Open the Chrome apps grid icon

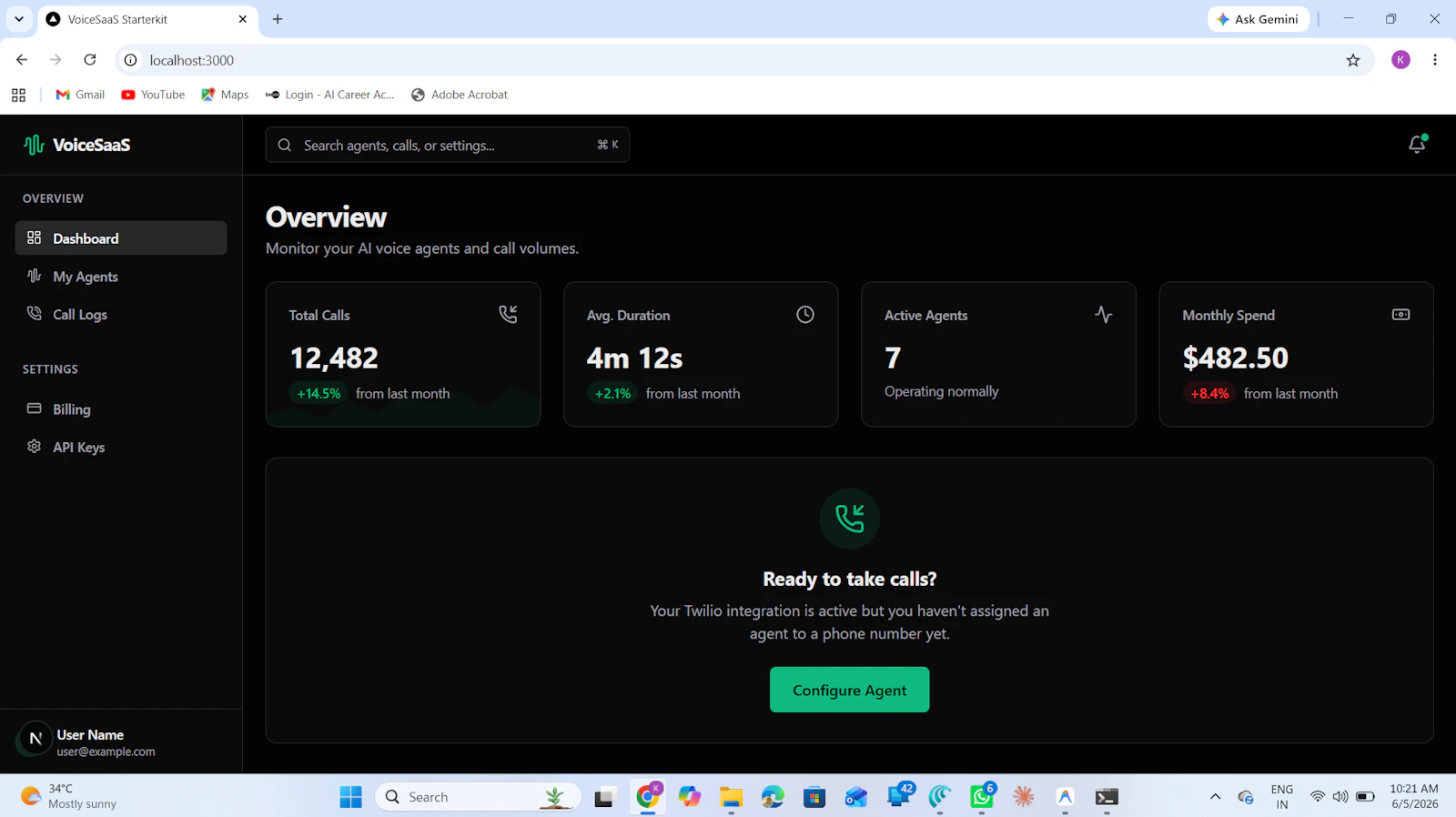tap(18, 95)
